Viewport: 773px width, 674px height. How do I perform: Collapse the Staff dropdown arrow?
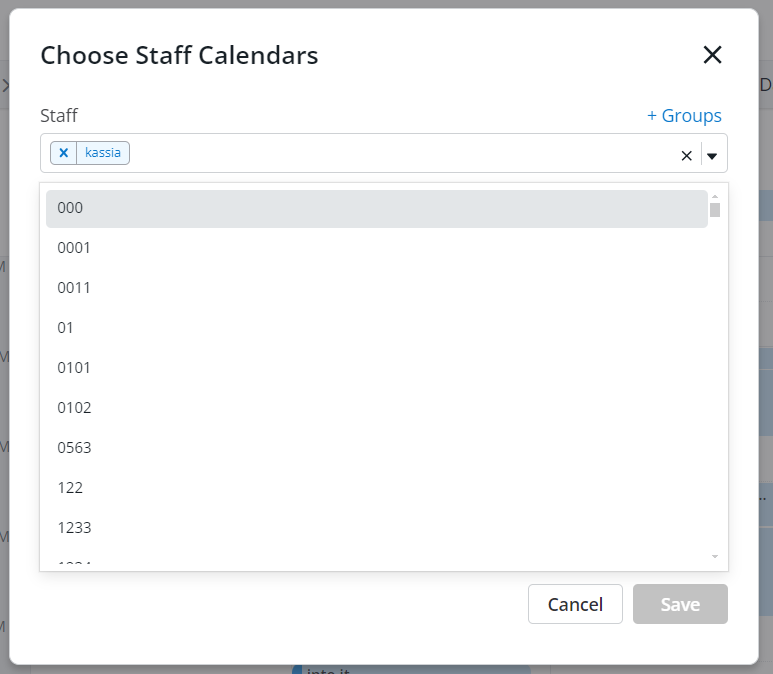[712, 156]
